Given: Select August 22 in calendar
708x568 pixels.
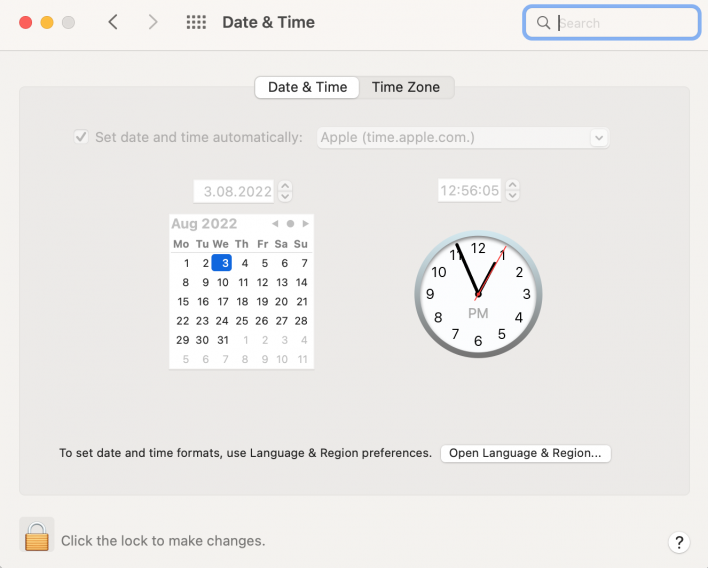Looking at the screenshot, I should point(182,321).
